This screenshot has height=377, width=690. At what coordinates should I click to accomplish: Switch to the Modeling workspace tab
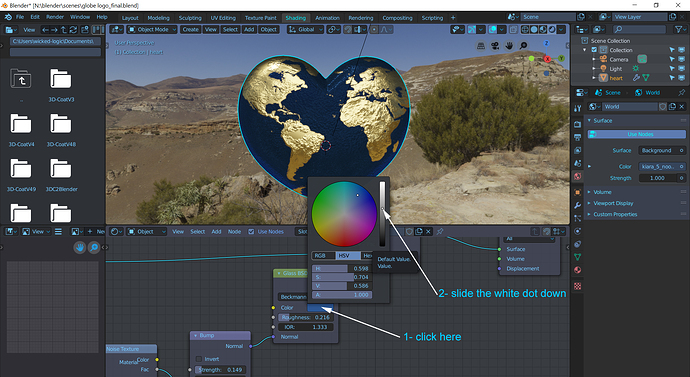[158, 18]
